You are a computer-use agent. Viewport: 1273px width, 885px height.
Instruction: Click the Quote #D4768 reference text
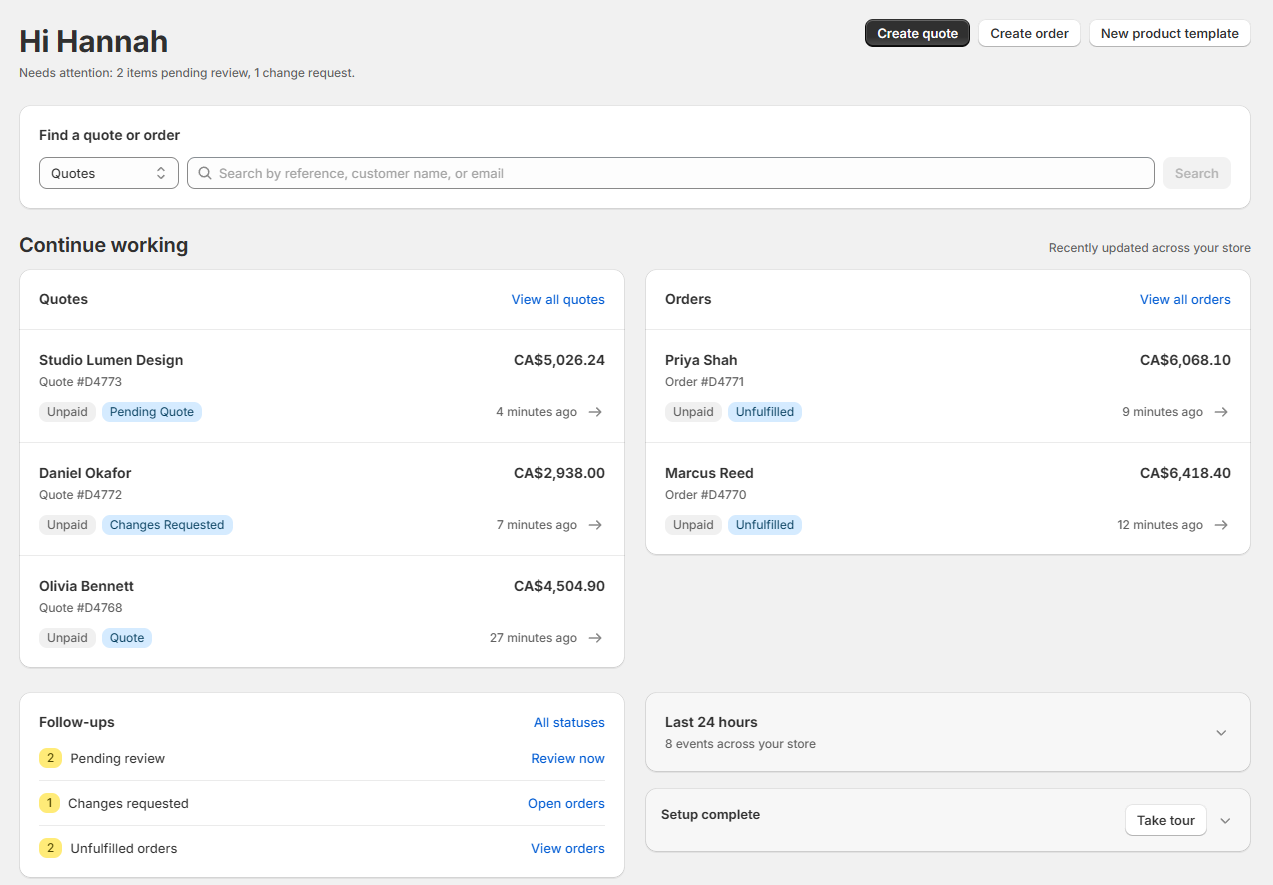[80, 608]
